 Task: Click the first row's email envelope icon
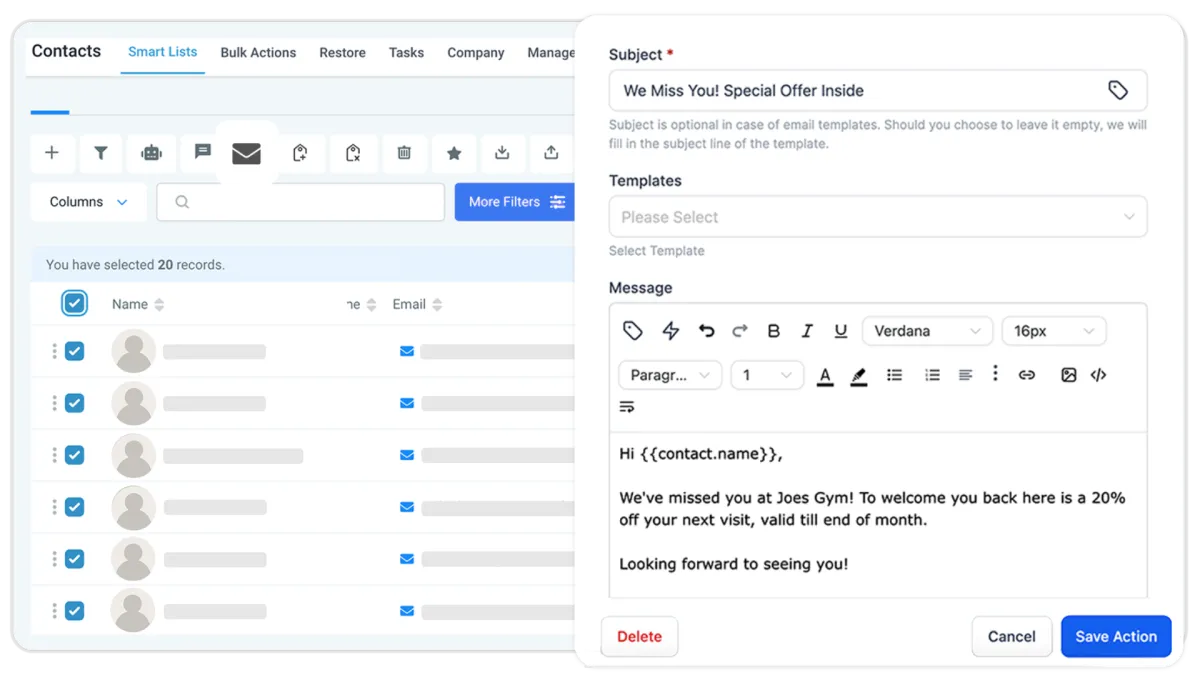(407, 351)
